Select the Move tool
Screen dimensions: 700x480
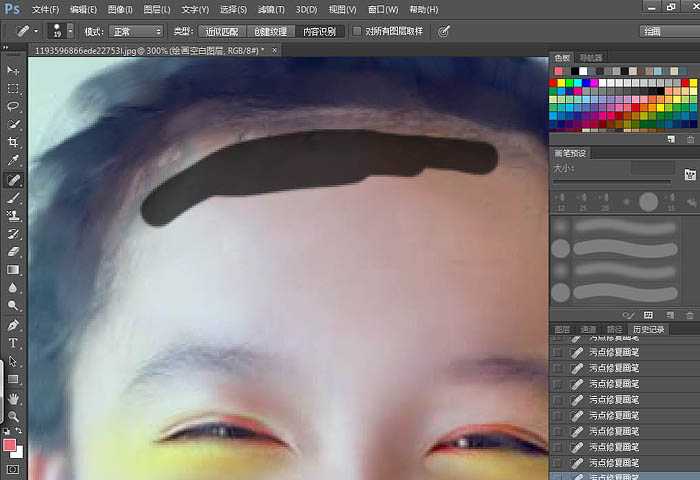[x=13, y=71]
